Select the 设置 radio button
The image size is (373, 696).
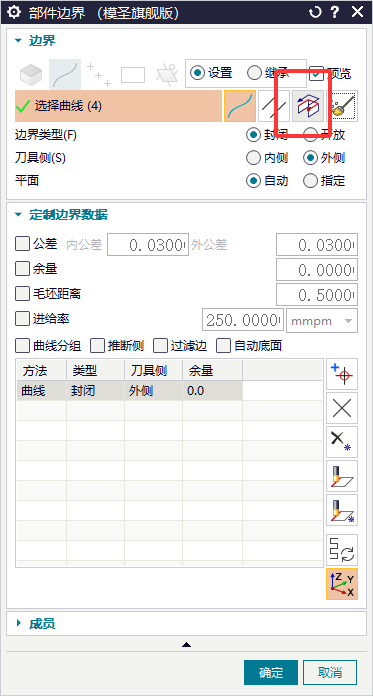[197, 73]
